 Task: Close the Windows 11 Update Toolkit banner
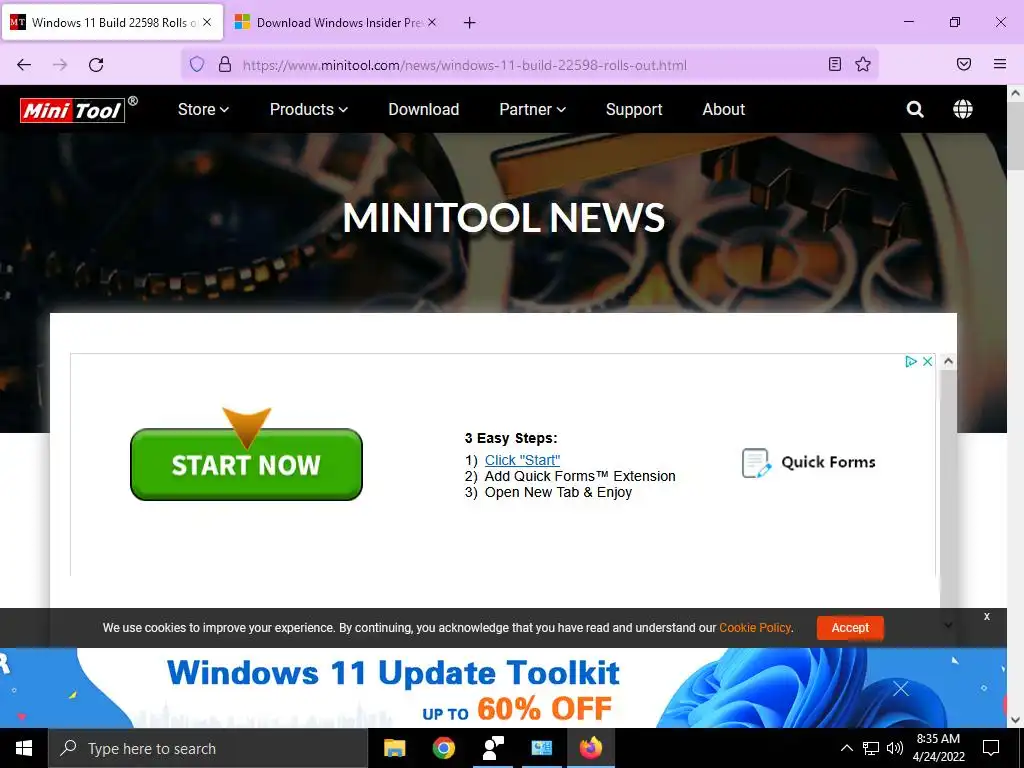[901, 688]
